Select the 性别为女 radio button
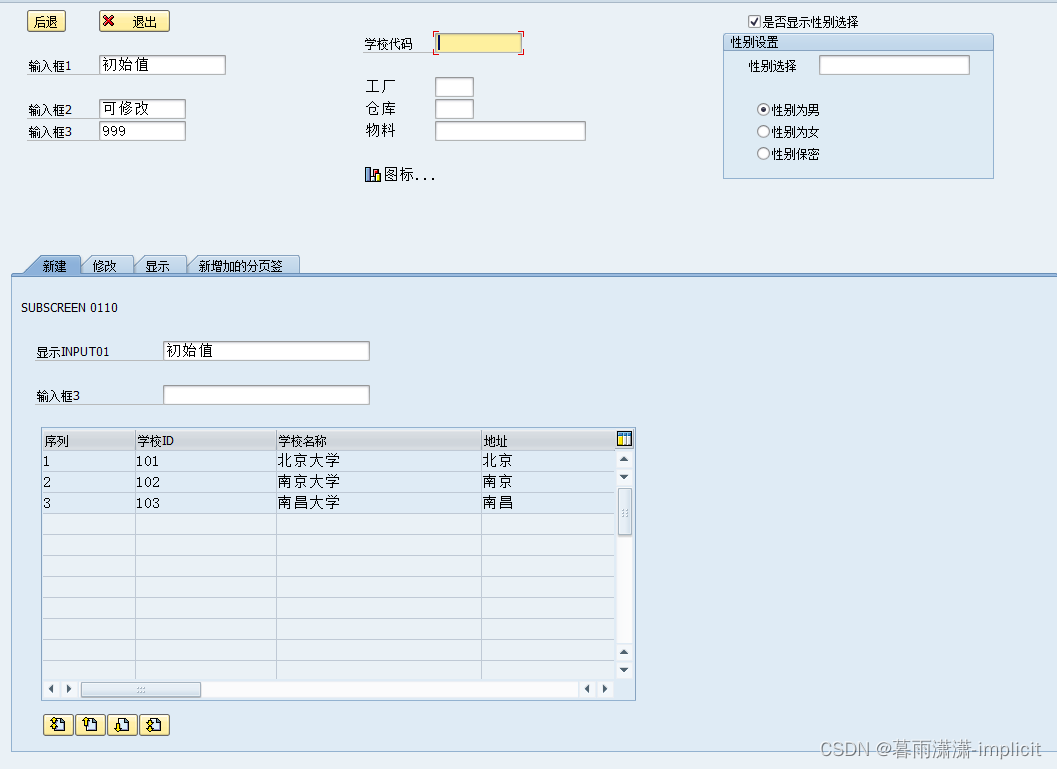The image size is (1057, 769). pos(763,131)
